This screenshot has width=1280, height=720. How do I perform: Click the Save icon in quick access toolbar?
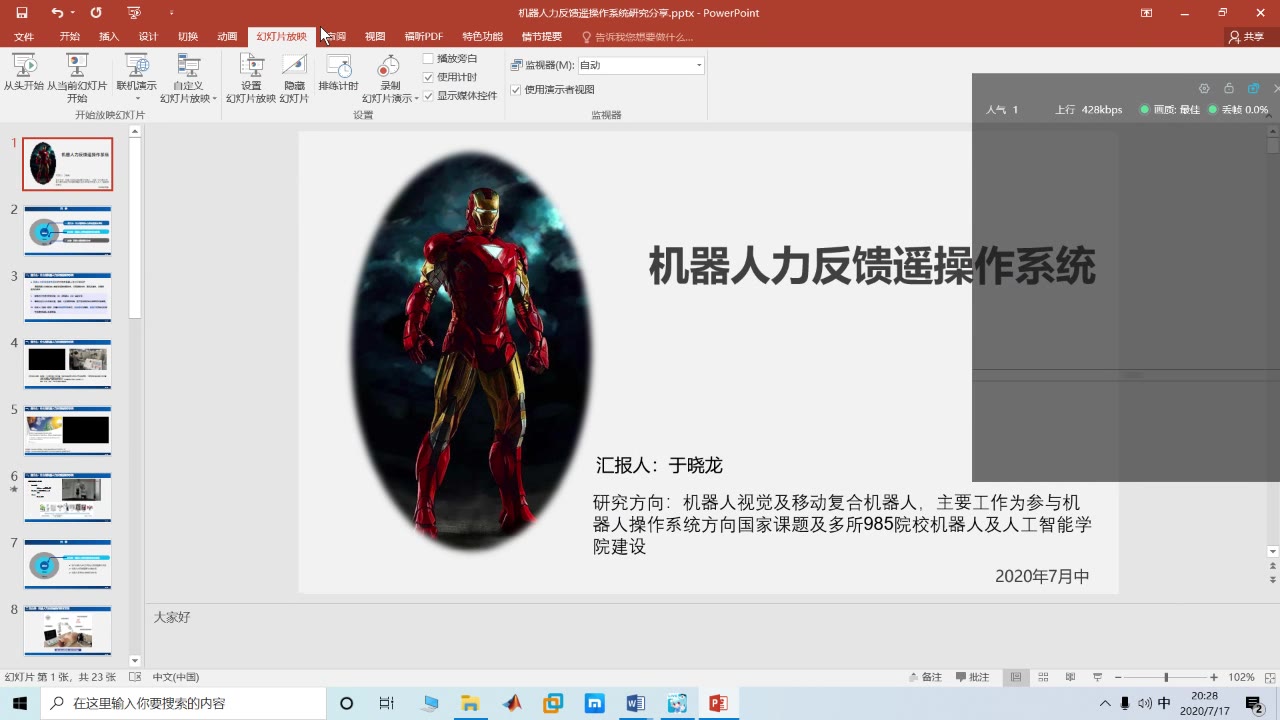[21, 13]
